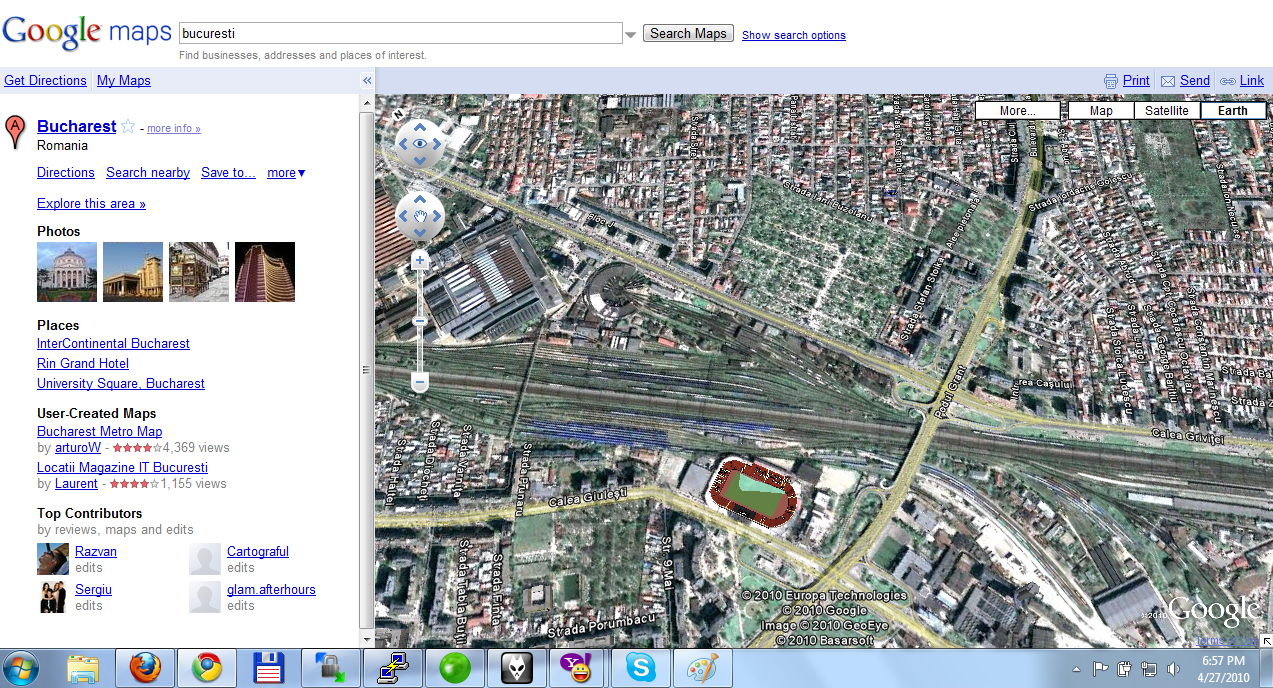The height and width of the screenshot is (688, 1273).
Task: Select the Earth view button
Action: click(1233, 110)
